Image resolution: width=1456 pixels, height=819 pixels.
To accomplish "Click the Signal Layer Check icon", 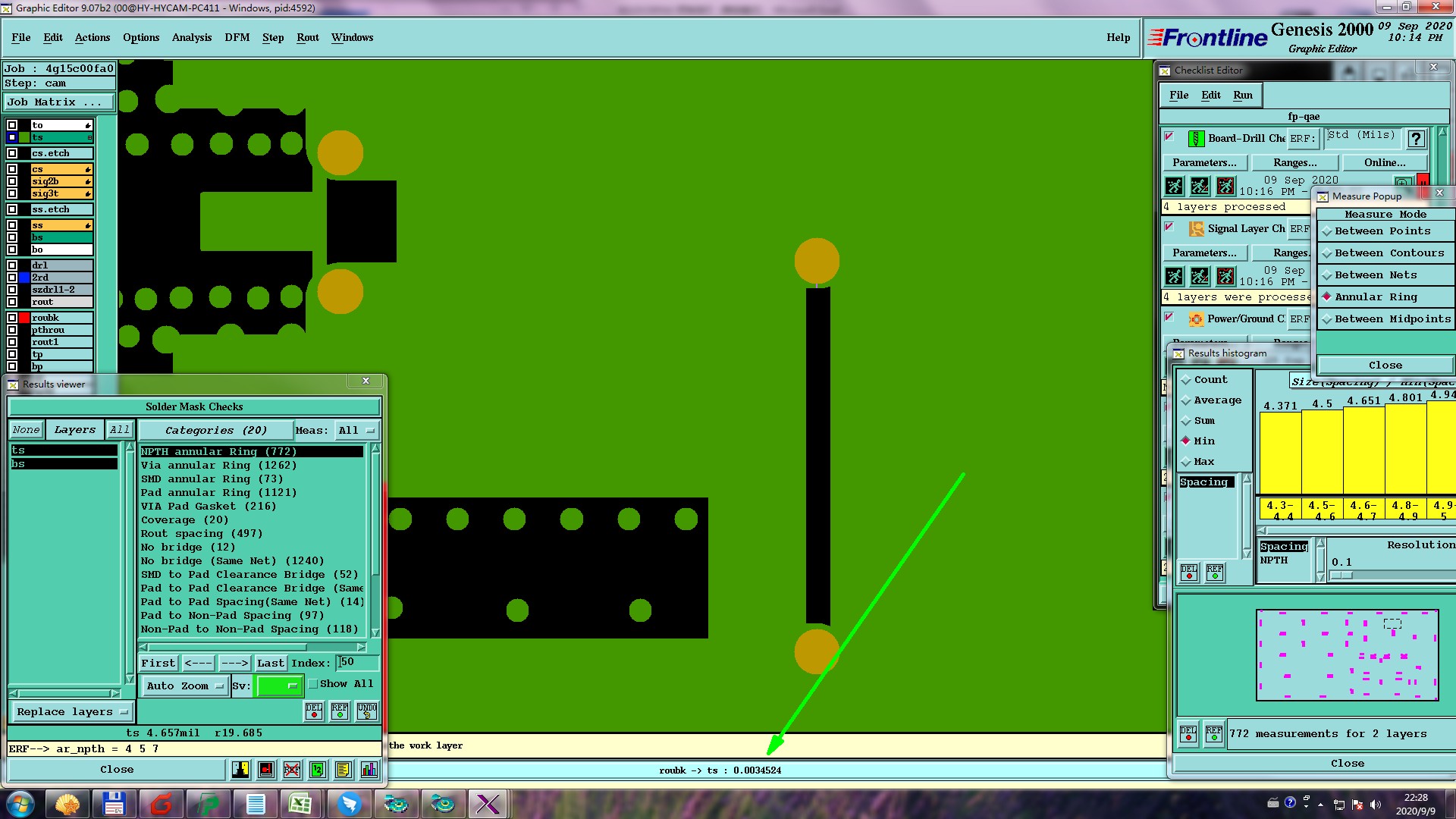I will click(1196, 228).
